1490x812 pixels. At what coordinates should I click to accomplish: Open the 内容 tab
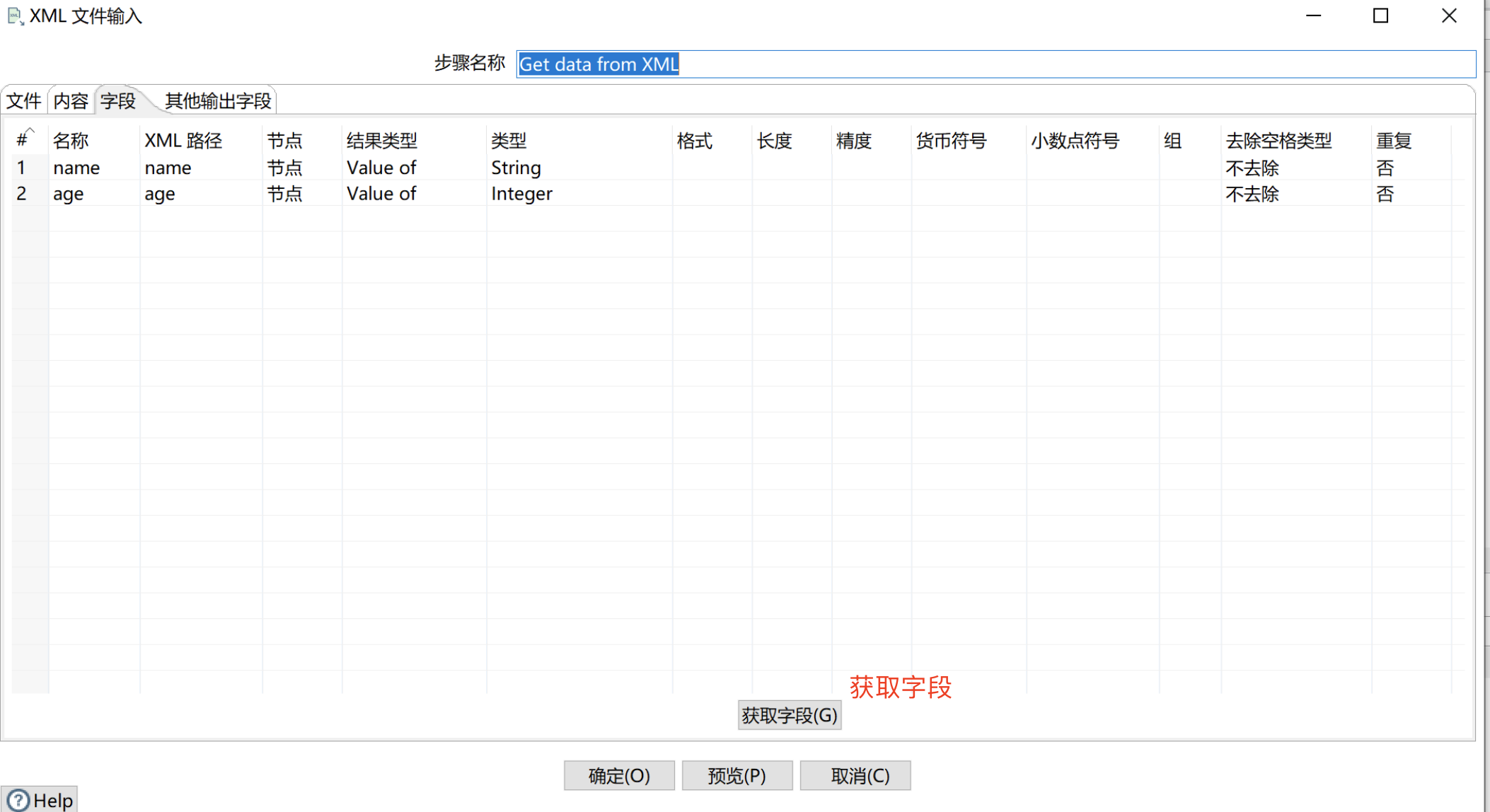71,101
